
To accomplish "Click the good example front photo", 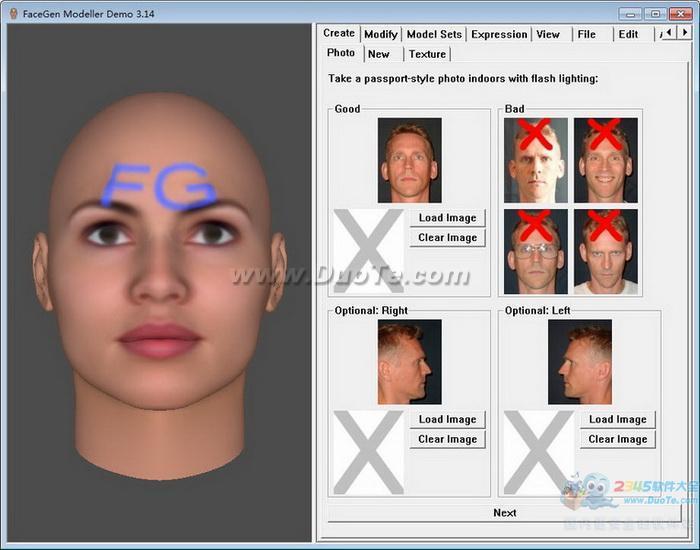I will pyautogui.click(x=409, y=160).
